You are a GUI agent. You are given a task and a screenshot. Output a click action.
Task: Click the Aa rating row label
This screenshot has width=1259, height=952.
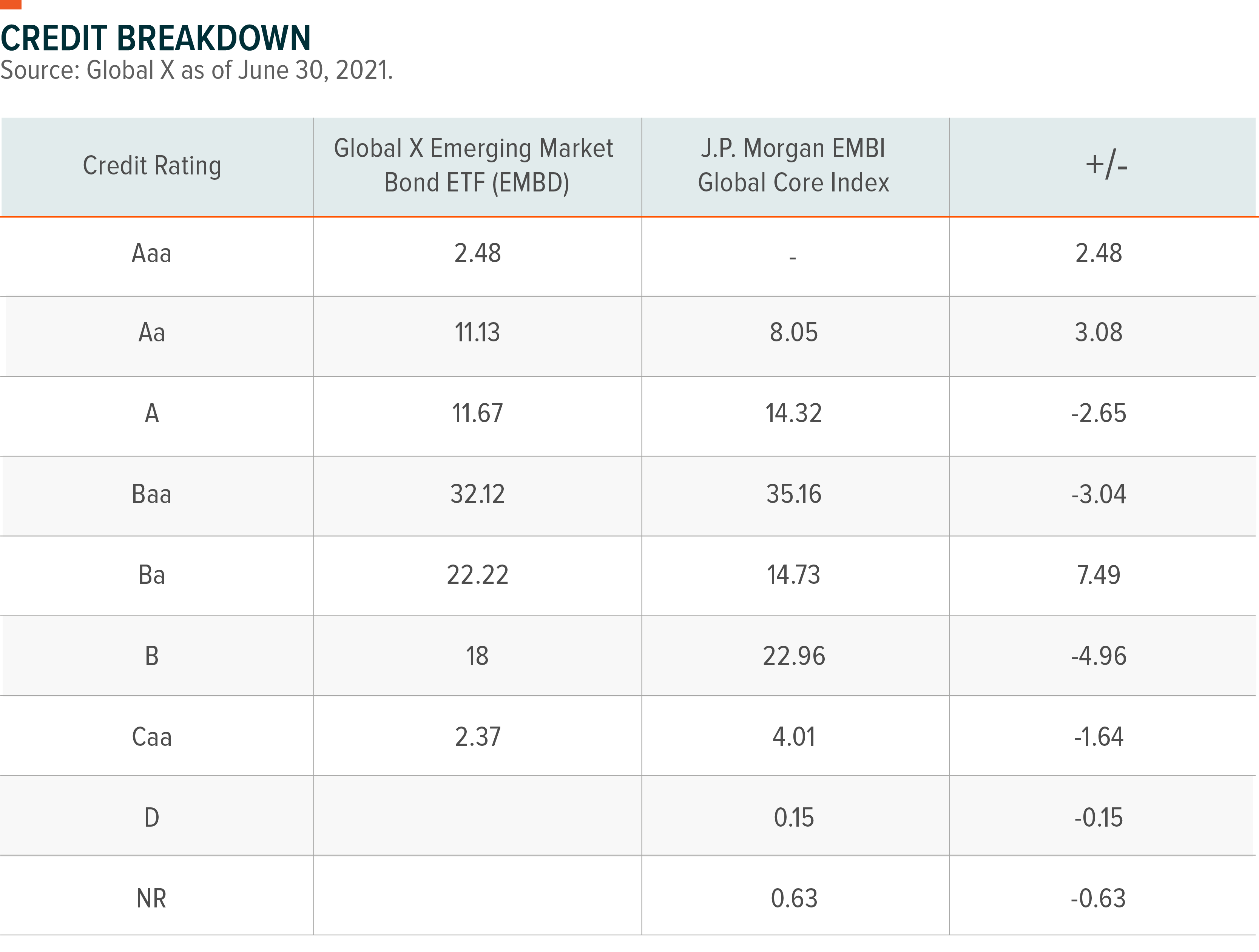[151, 333]
